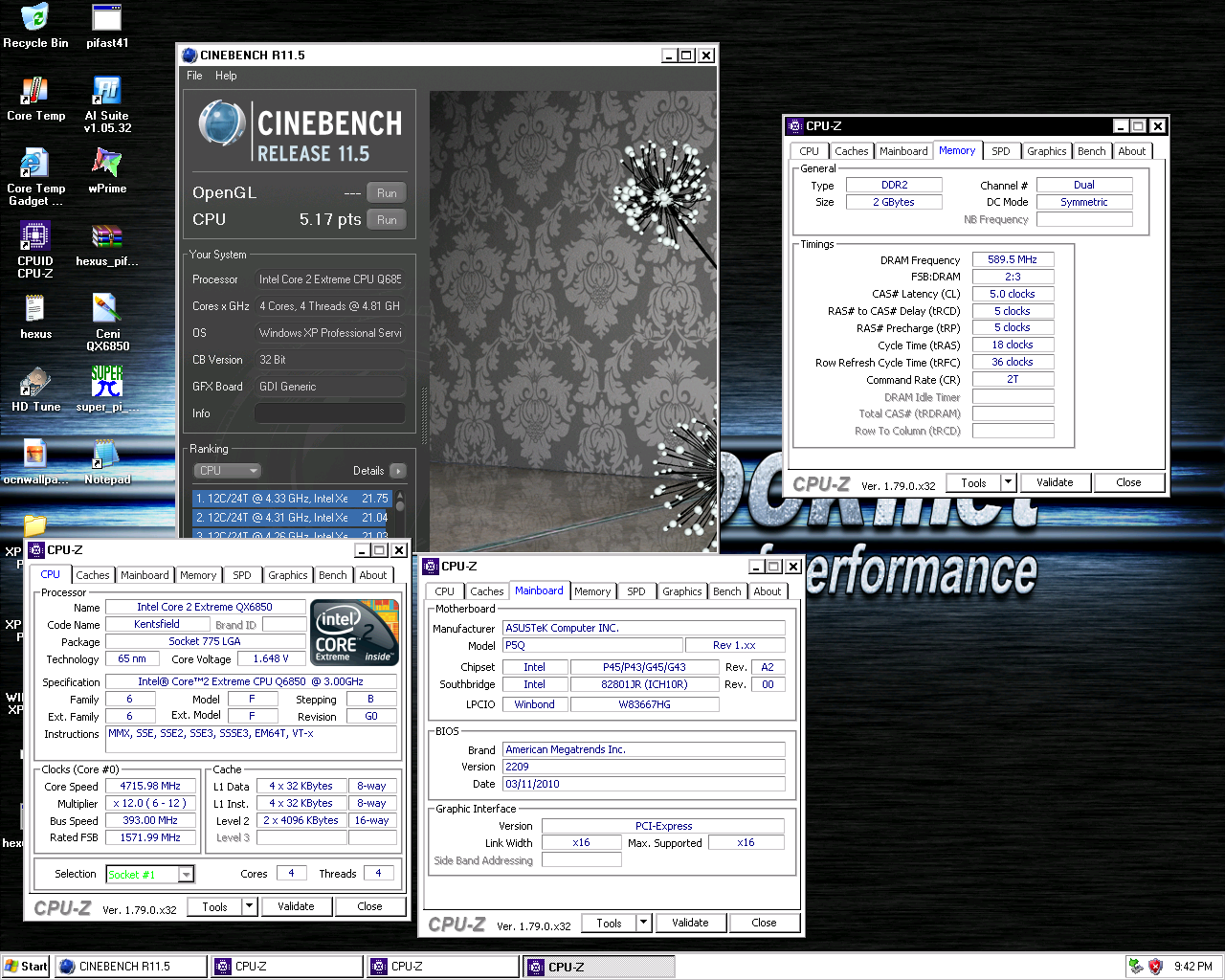Click the Cinebench ranking list scrollbar

tap(400, 513)
